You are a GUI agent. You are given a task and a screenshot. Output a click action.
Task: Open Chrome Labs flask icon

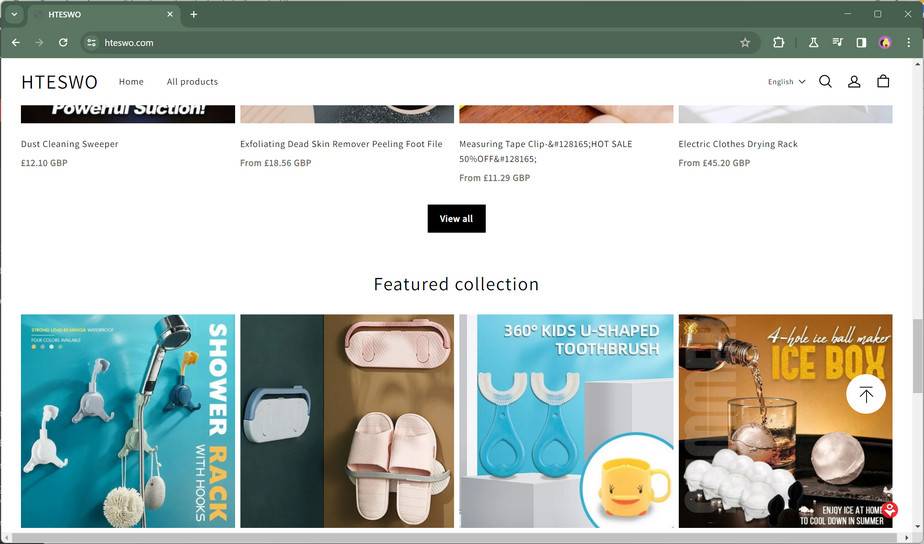pyautogui.click(x=813, y=43)
